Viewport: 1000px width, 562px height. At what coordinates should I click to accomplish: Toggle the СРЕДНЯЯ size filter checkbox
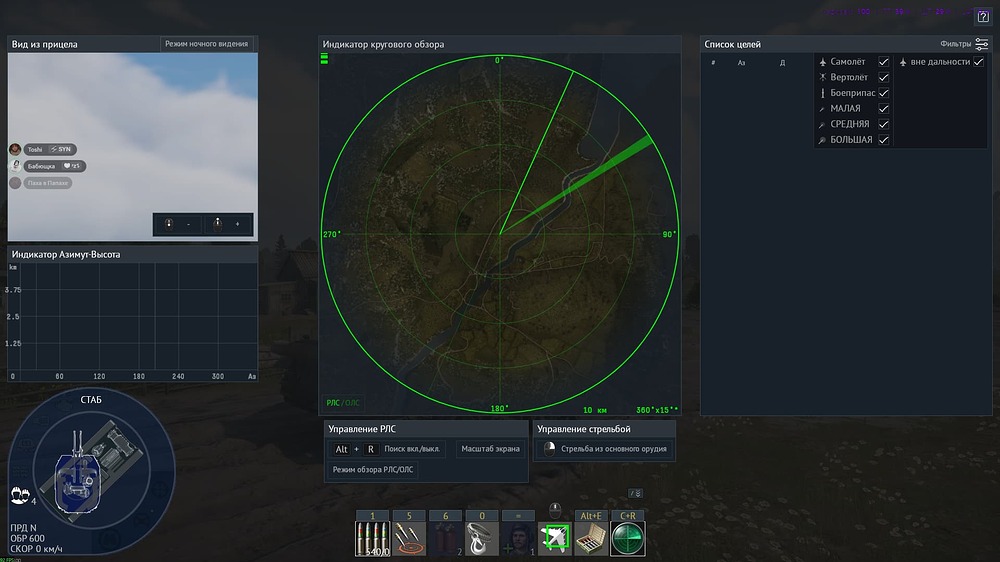(883, 124)
